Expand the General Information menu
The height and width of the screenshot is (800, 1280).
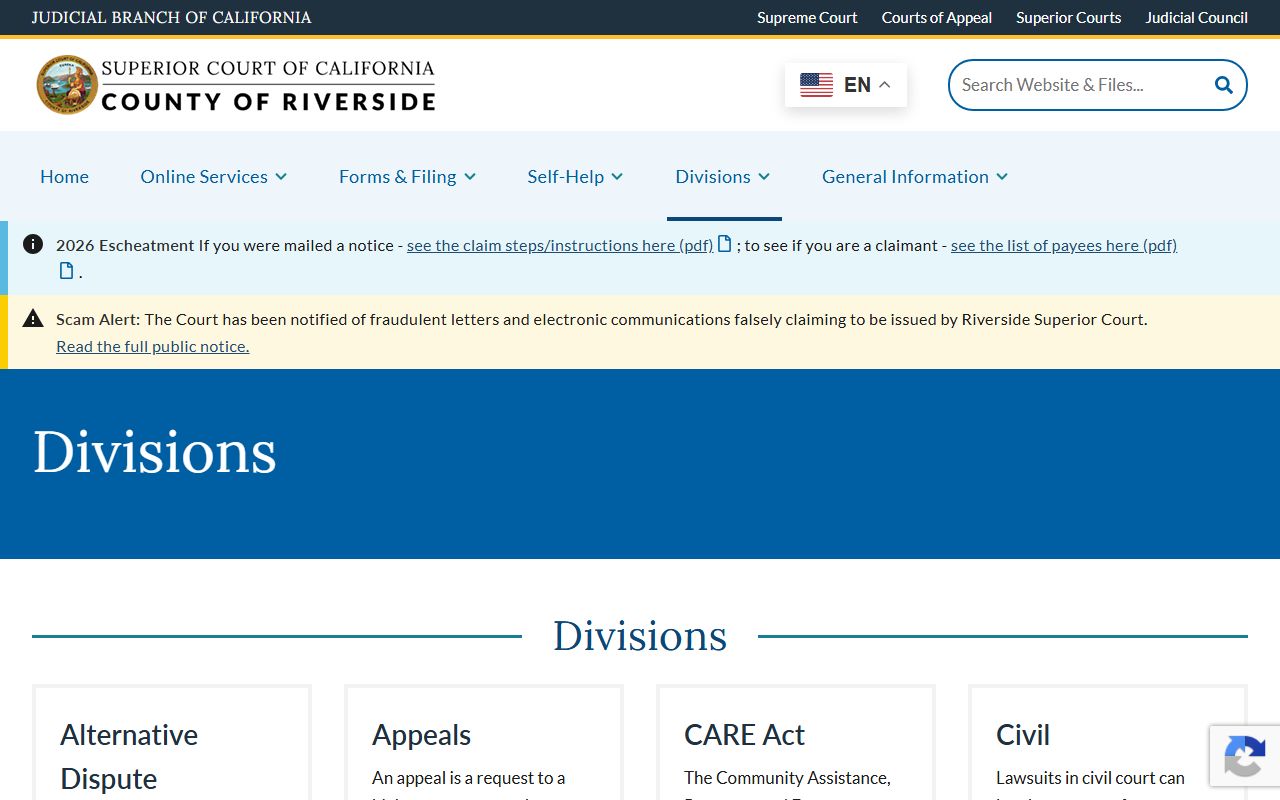[915, 176]
